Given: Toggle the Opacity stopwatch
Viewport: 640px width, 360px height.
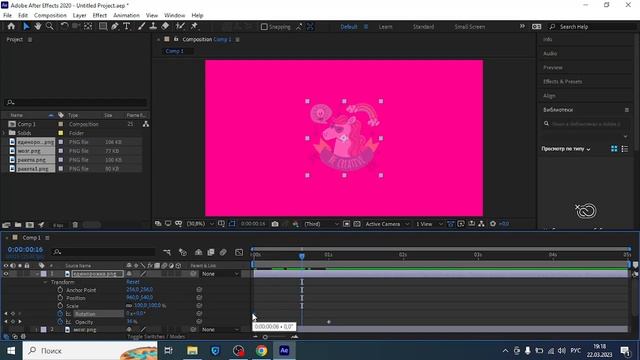Looking at the screenshot, I should 60,322.
